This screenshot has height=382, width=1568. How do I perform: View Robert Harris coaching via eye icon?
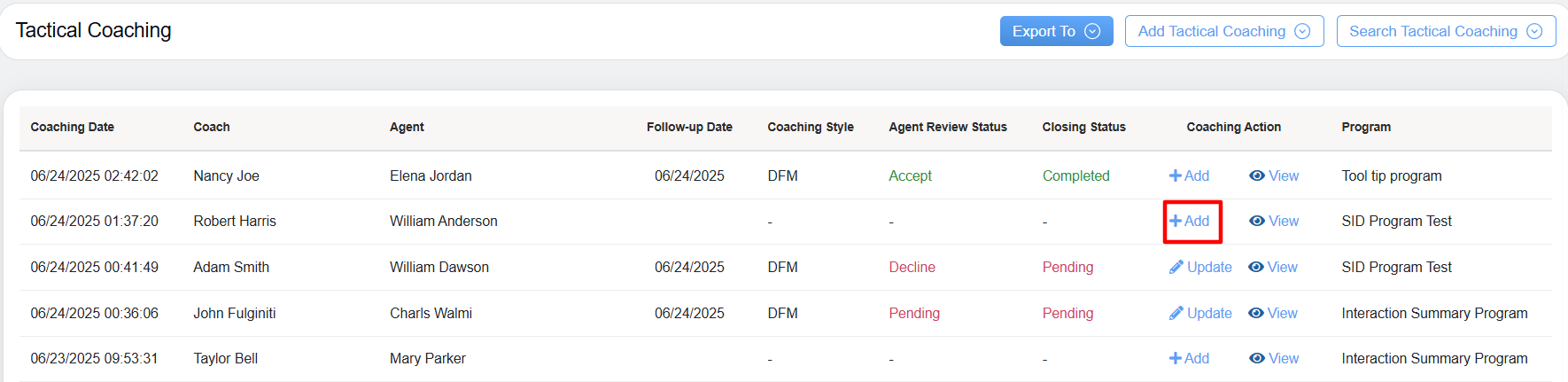click(x=1274, y=221)
